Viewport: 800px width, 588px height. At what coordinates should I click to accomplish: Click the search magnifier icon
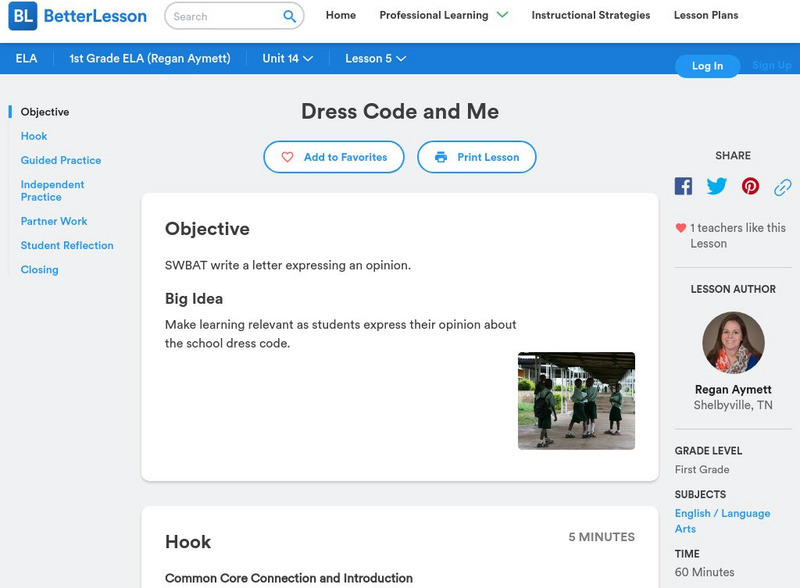pyautogui.click(x=290, y=16)
